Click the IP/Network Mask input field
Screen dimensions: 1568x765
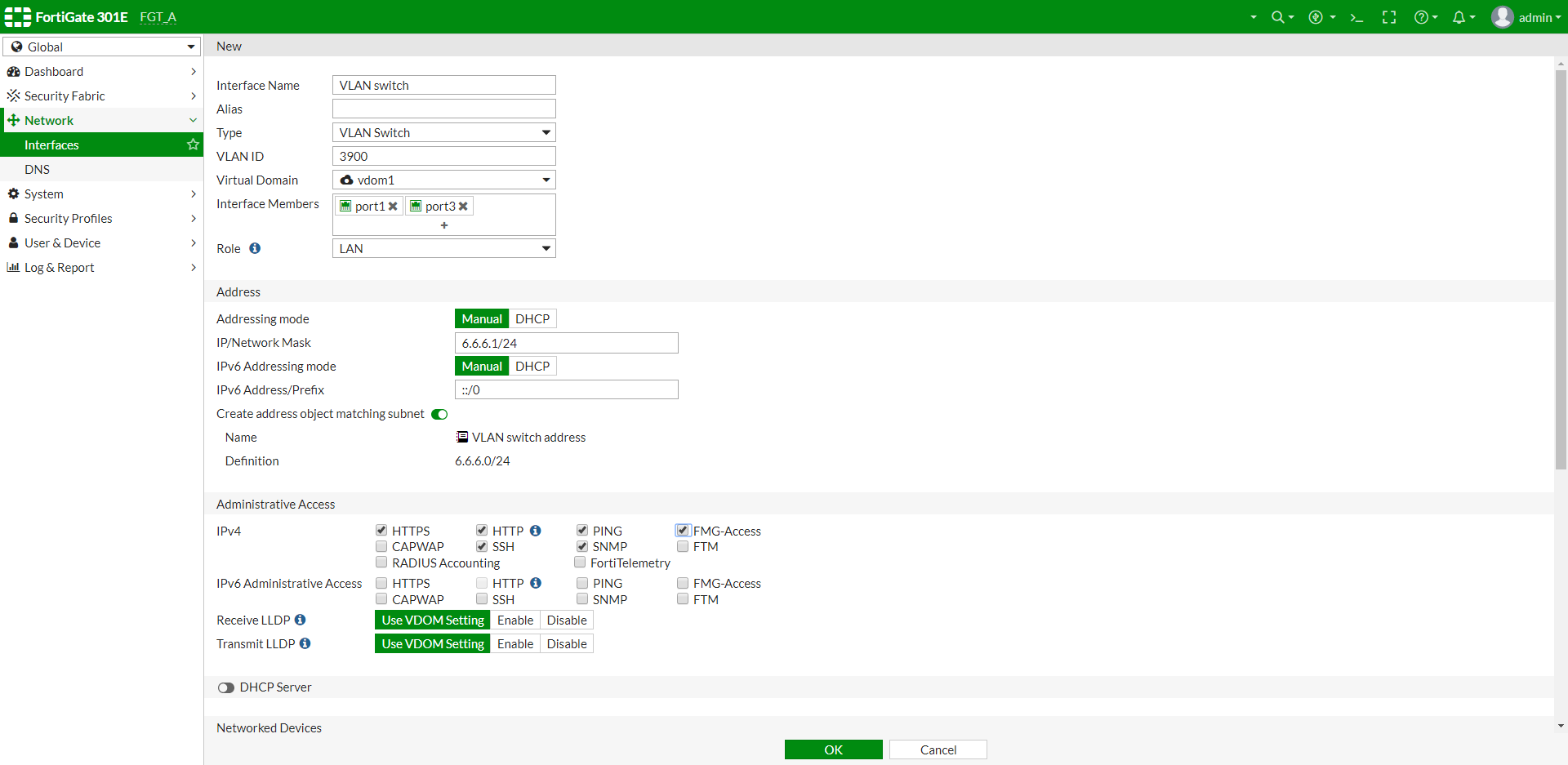(x=566, y=342)
